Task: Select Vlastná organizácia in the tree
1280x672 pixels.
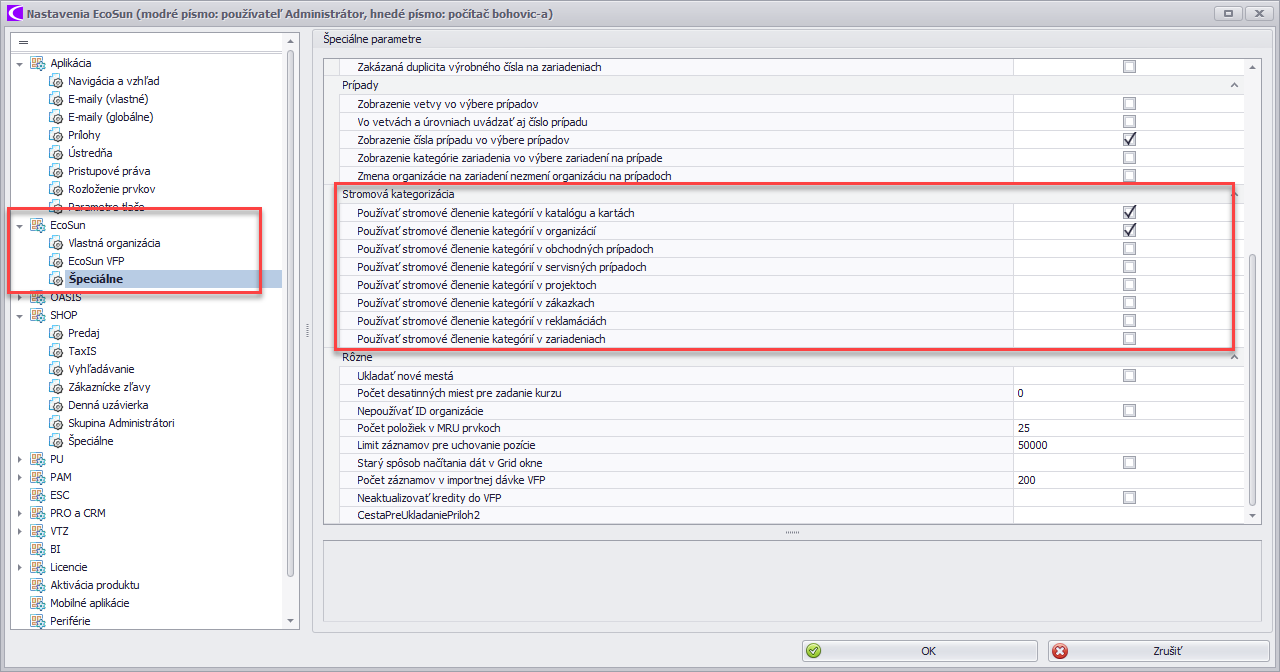Action: click(114, 243)
